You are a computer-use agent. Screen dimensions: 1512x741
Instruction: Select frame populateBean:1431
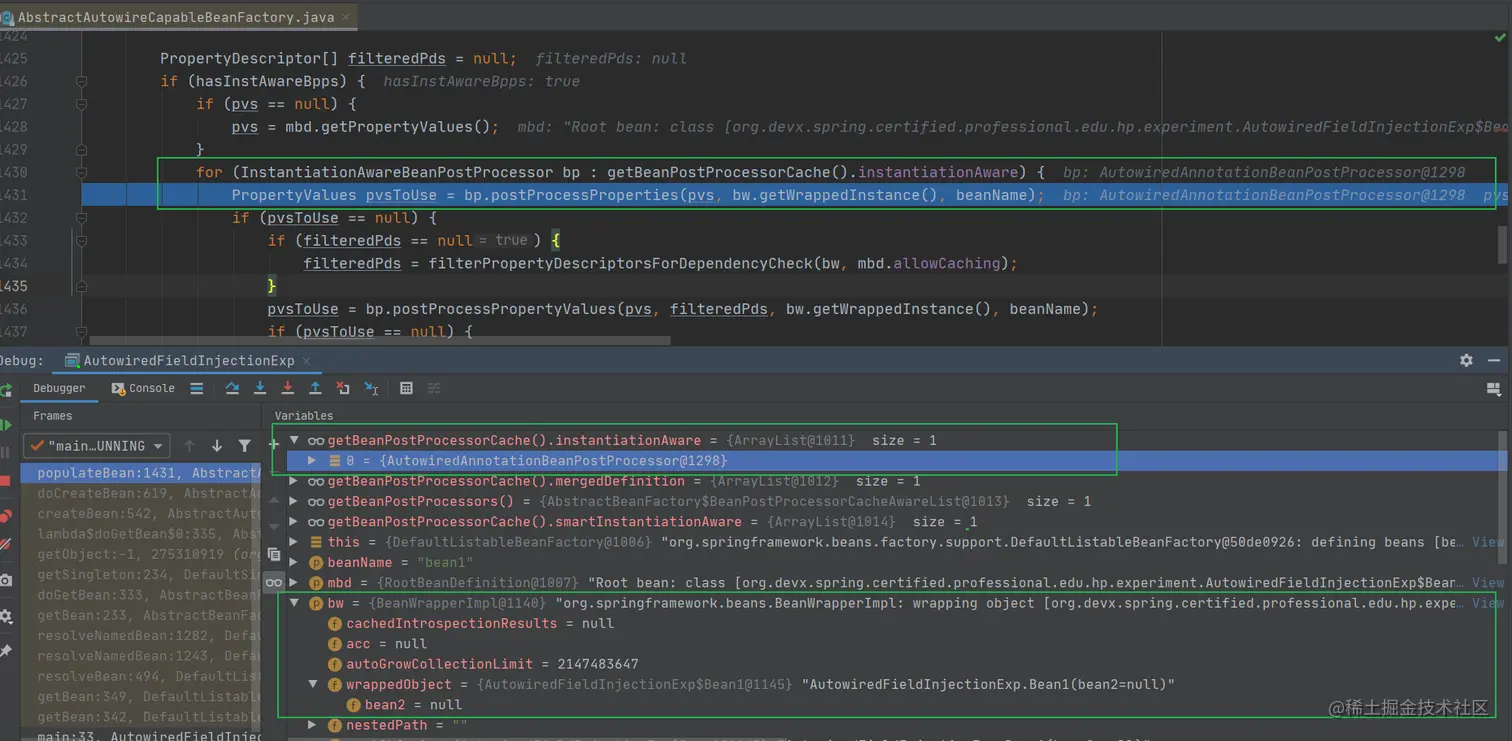click(x=142, y=473)
